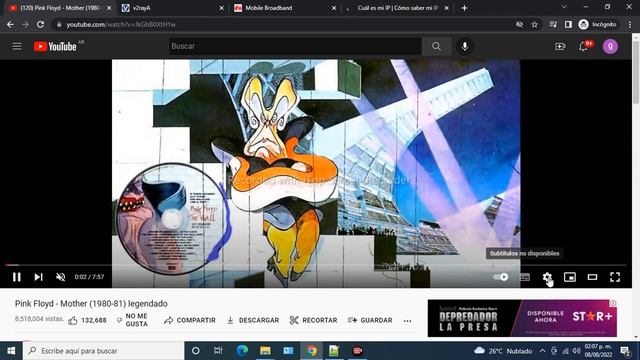640x360 pixels.
Task: Go forward in the browser
Action: pos(25,24)
